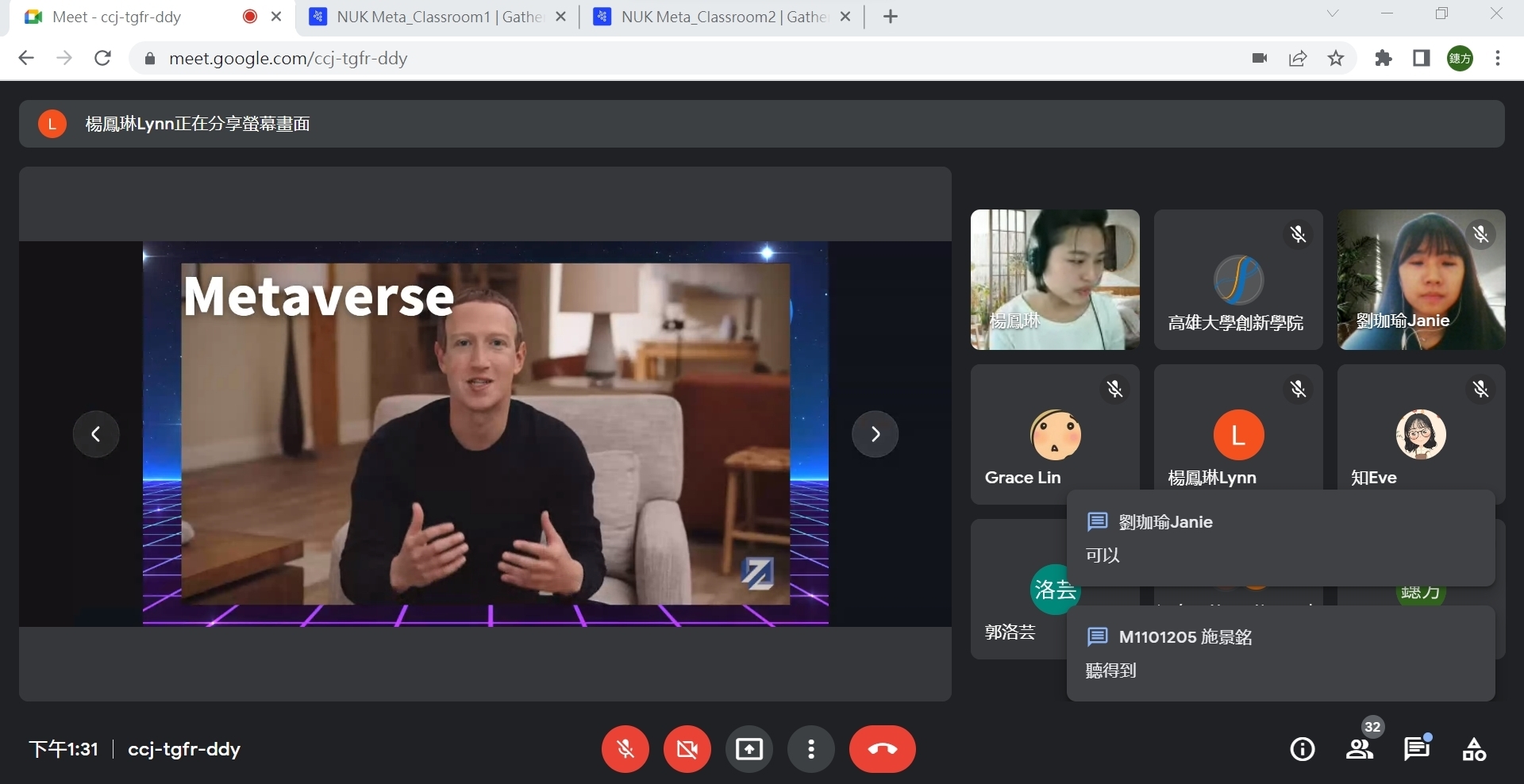The height and width of the screenshot is (784, 1524).
Task: Open the chat message from 劉珈瑜Janie
Action: click(1281, 538)
